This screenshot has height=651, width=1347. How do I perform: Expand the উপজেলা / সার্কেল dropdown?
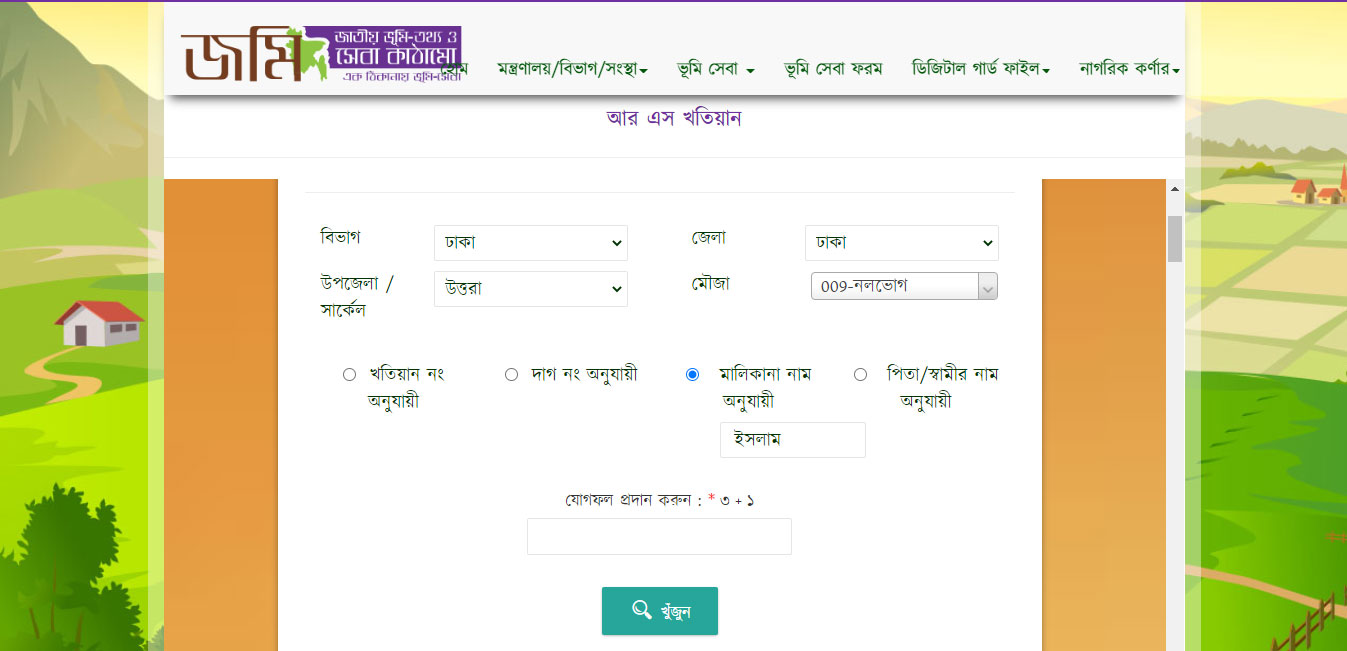click(x=530, y=289)
